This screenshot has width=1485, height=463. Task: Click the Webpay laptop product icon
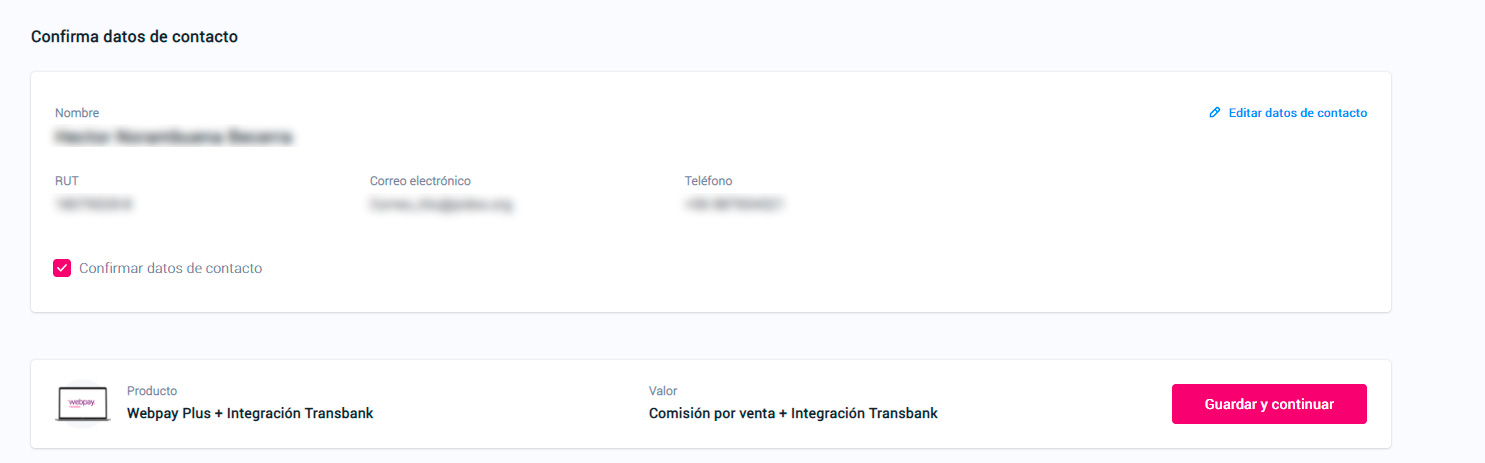[x=82, y=404]
